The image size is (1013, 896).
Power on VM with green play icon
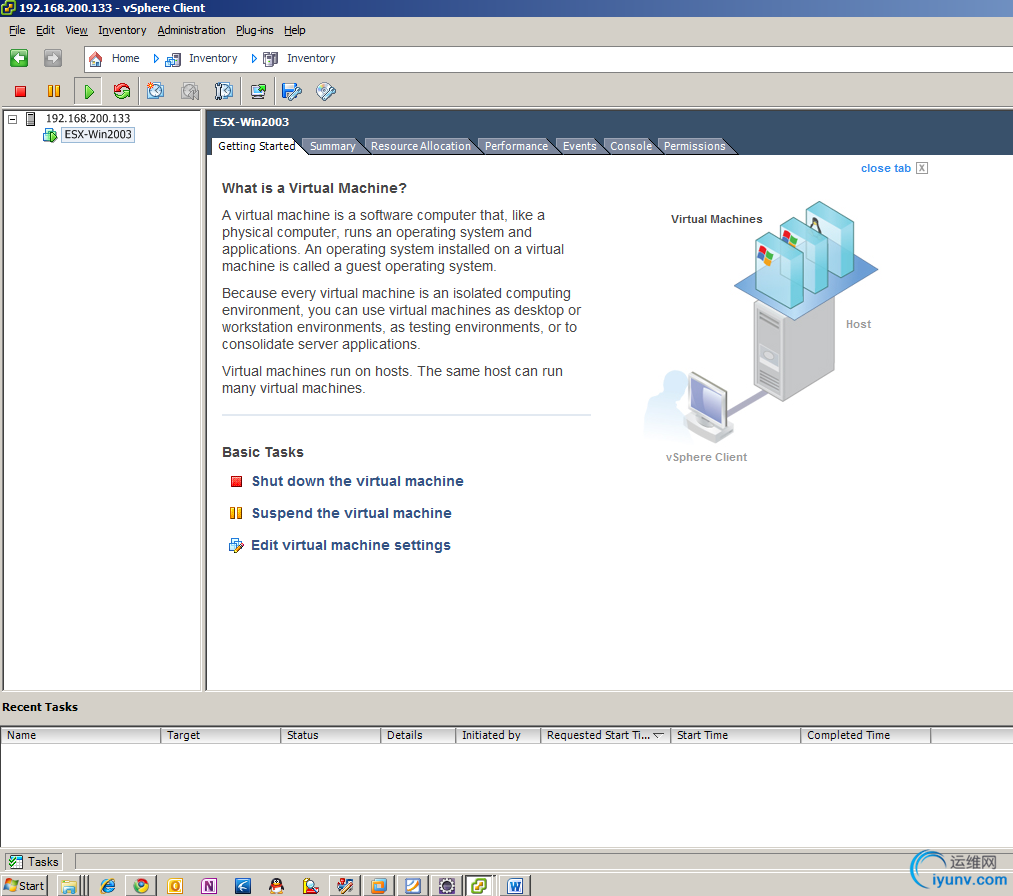click(x=89, y=91)
